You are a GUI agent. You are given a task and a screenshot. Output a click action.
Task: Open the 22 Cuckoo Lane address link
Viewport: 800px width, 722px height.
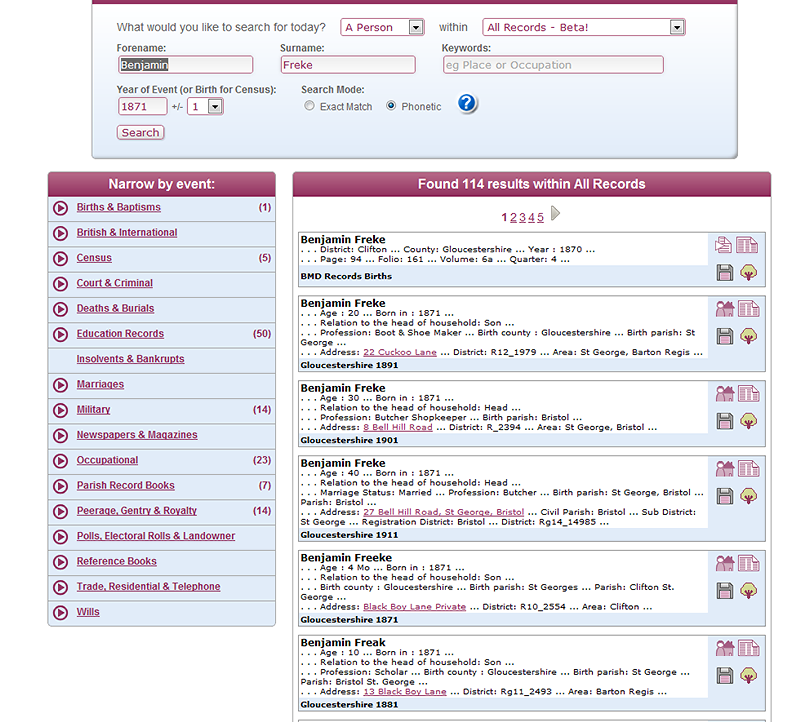pos(400,352)
